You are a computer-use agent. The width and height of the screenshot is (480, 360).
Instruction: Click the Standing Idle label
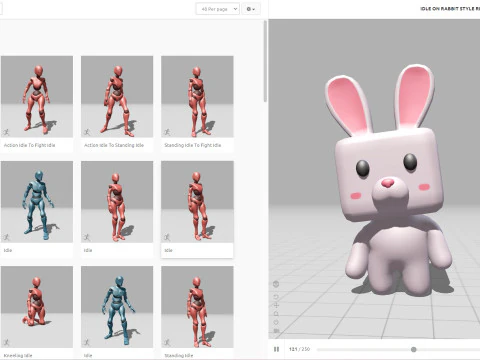click(179, 355)
